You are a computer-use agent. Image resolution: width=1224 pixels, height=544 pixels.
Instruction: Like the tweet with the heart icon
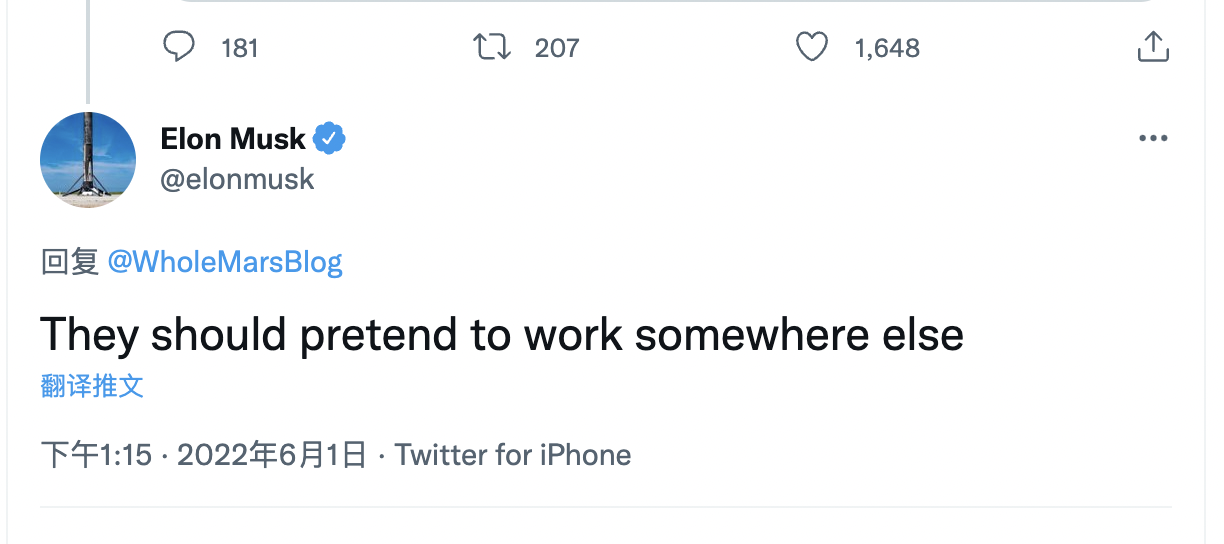(x=812, y=47)
